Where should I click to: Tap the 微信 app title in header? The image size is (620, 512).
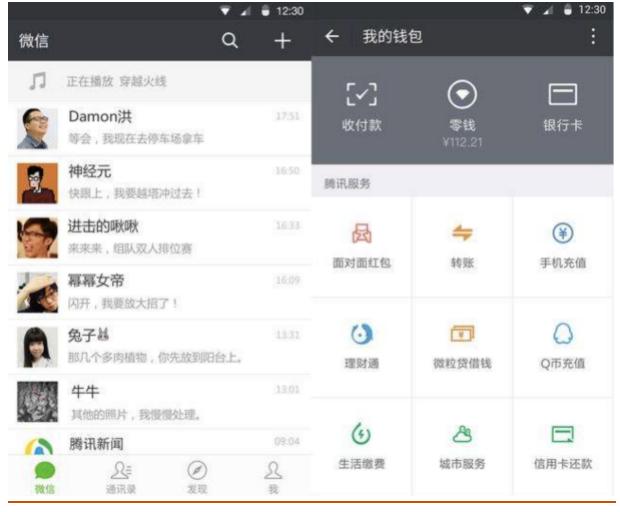pos(34,41)
